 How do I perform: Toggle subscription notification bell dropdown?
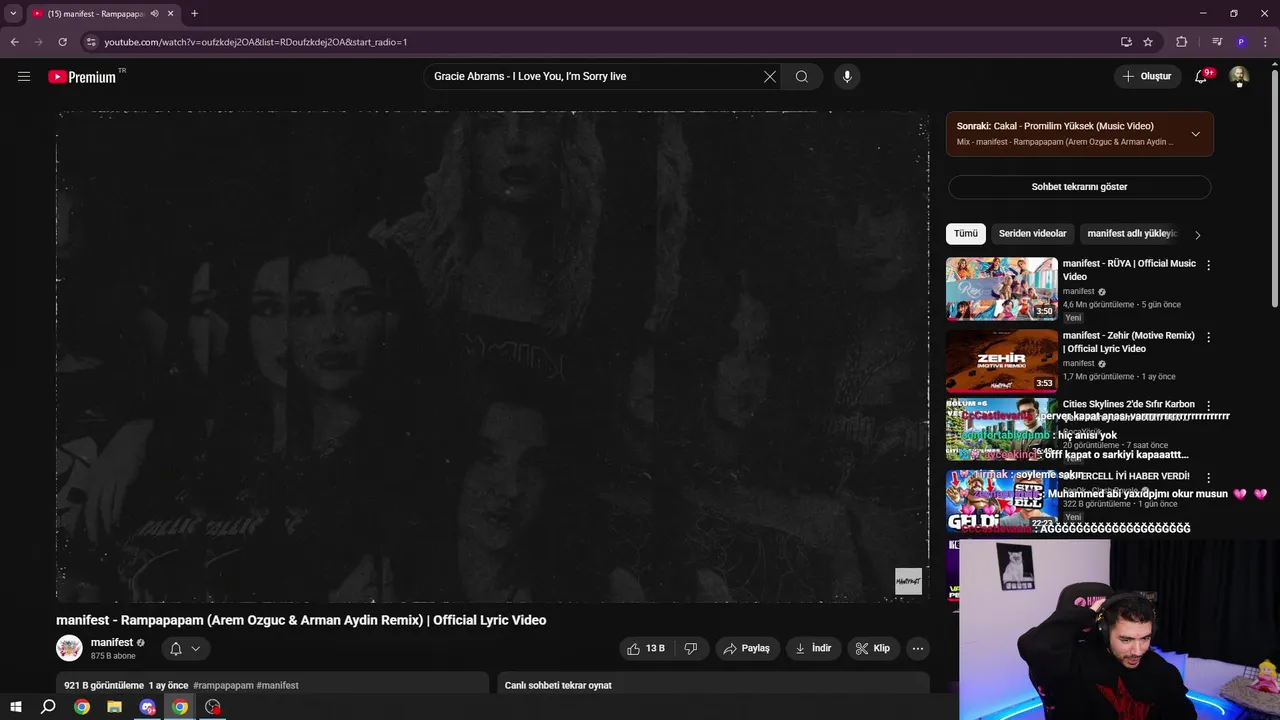coord(185,649)
